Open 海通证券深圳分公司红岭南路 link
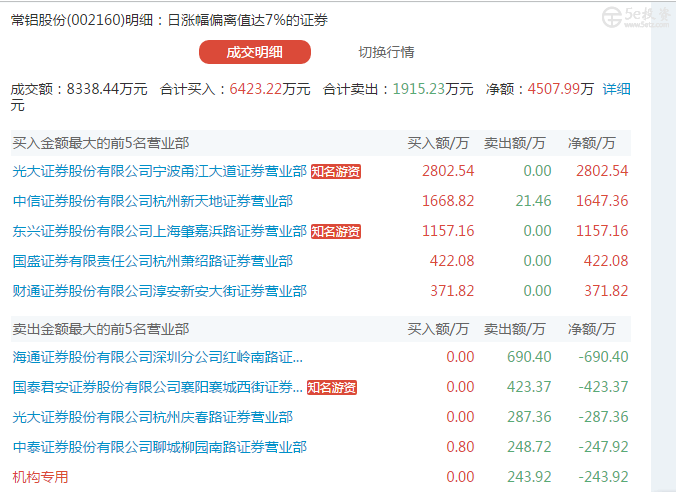 [x=157, y=357]
